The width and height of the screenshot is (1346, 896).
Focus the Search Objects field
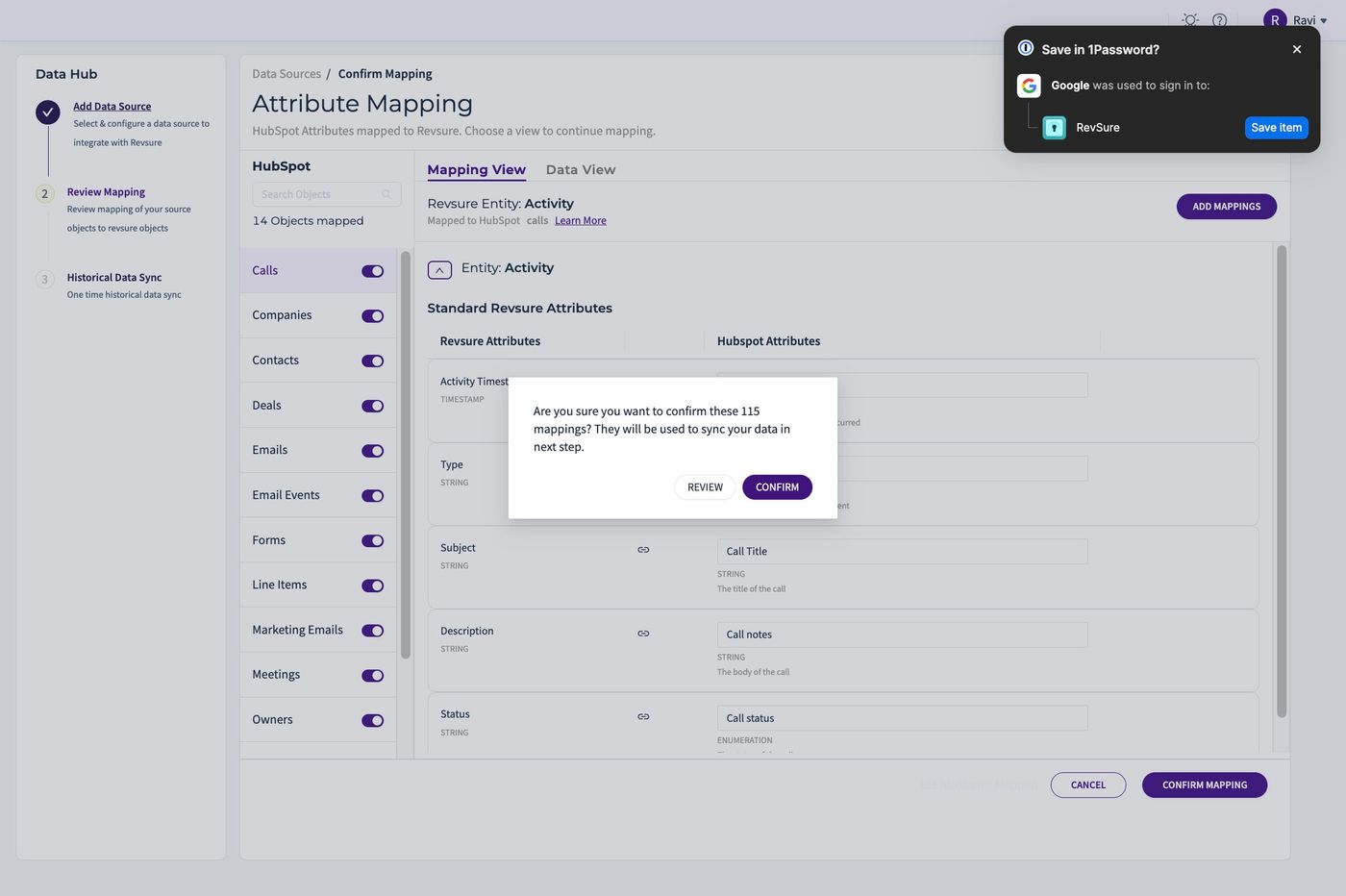pyautogui.click(x=326, y=194)
